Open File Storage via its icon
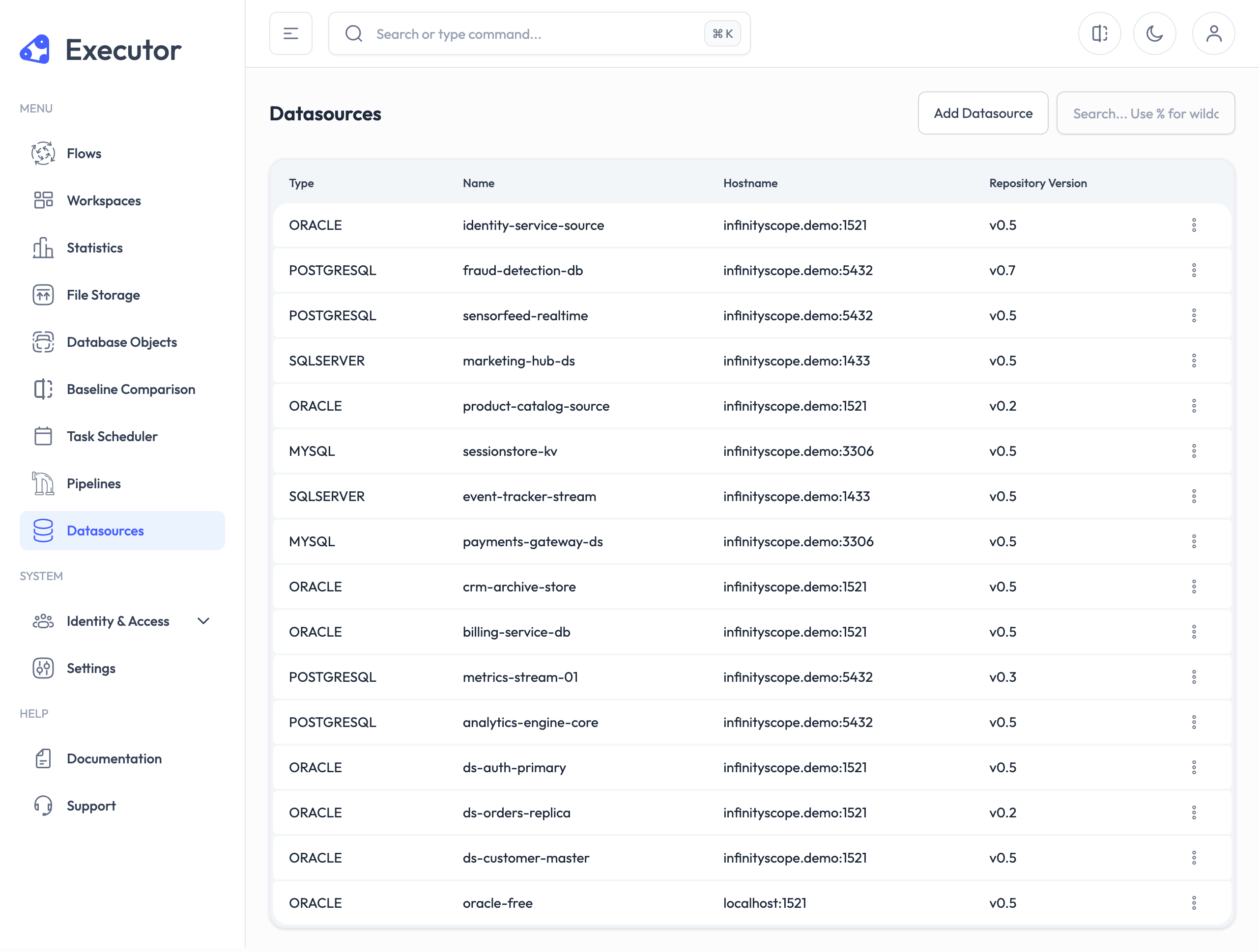1259x952 pixels. click(x=43, y=295)
